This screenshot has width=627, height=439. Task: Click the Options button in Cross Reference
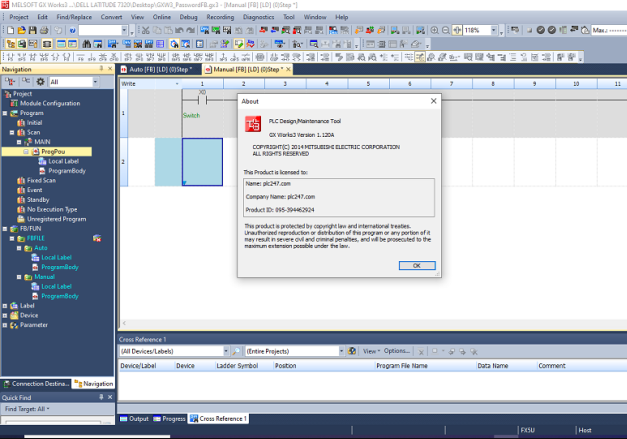(398, 352)
